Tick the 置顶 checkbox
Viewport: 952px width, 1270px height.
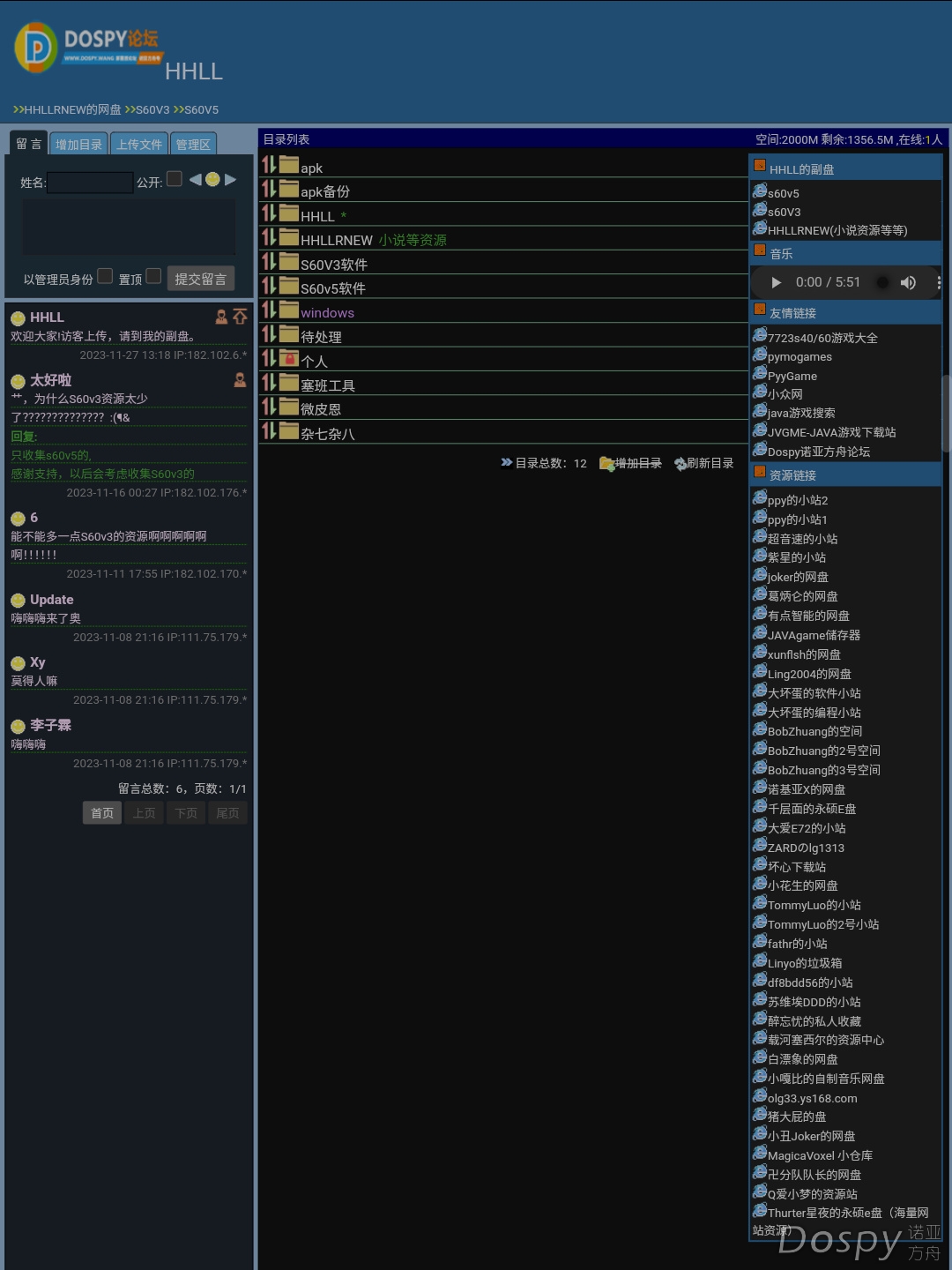coord(153,276)
